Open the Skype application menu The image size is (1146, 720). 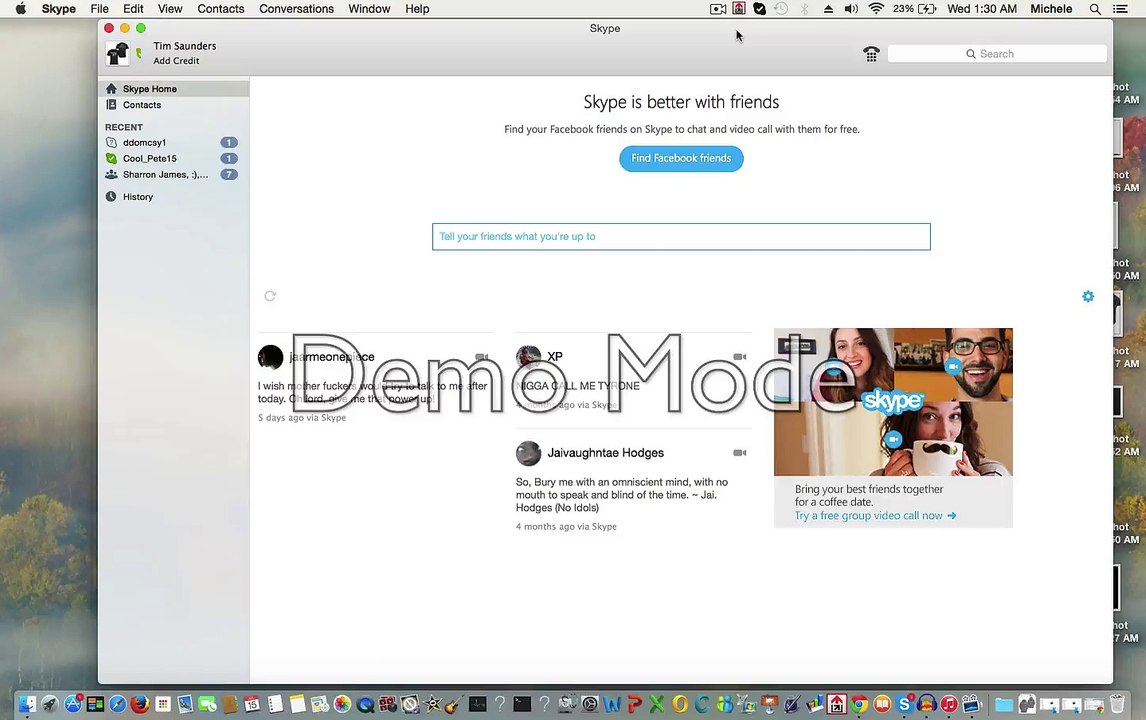tap(58, 9)
